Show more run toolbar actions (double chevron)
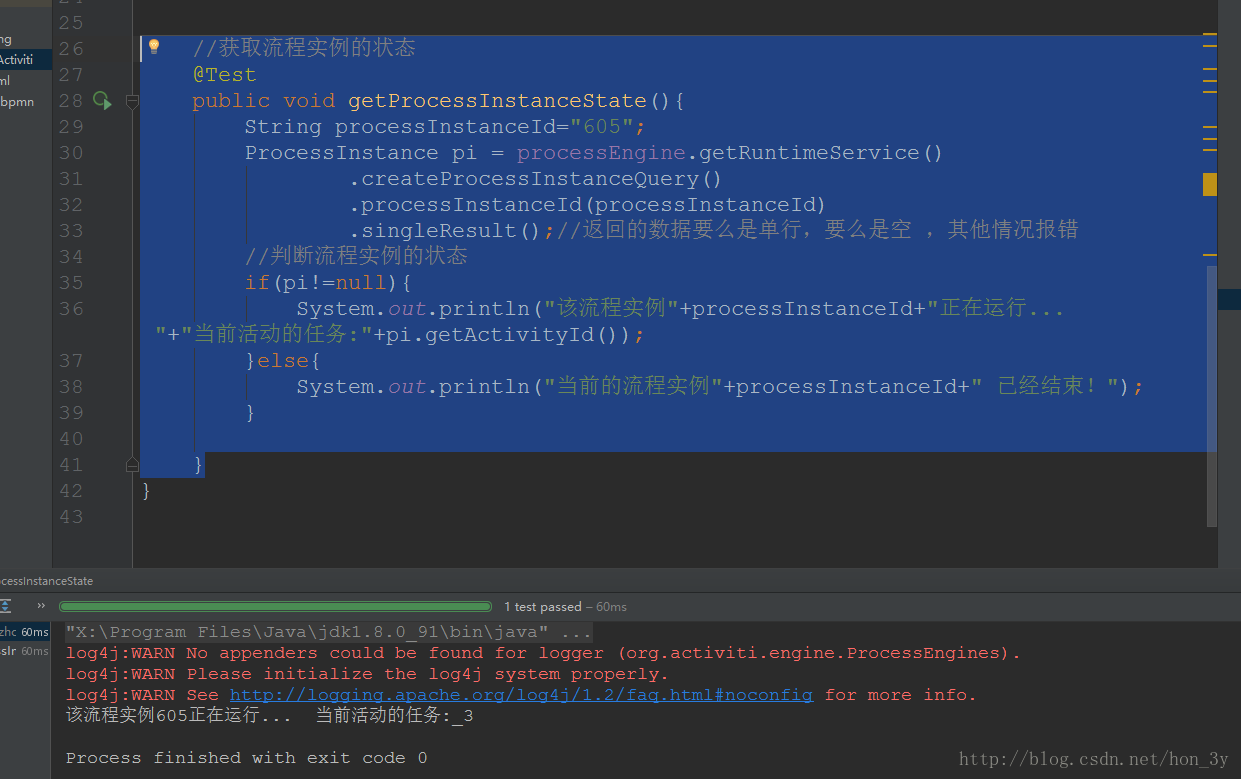 pyautogui.click(x=41, y=606)
